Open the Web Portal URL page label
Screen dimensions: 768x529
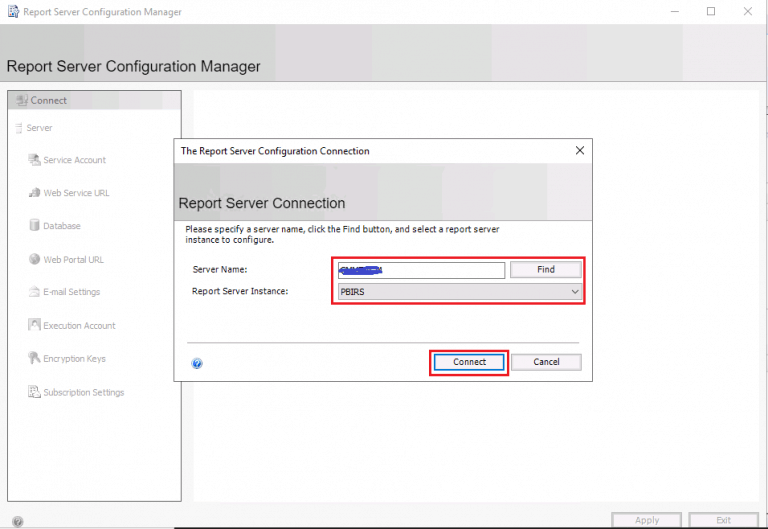pos(73,260)
